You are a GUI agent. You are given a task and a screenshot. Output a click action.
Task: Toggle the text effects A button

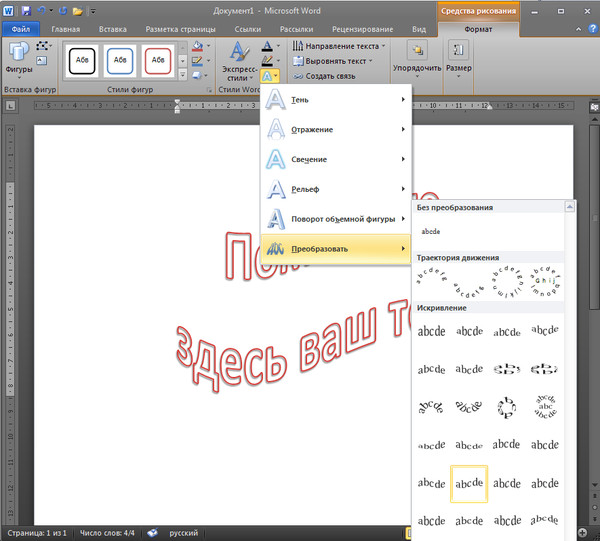(x=270, y=76)
